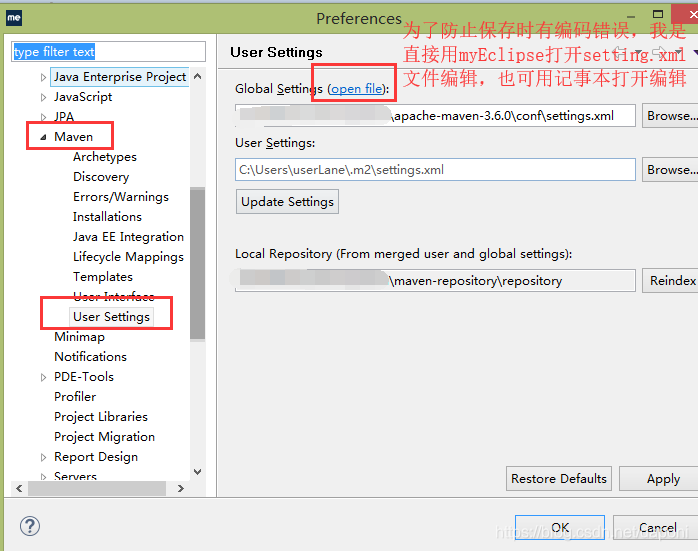Open Maven Installations page

coord(107,217)
